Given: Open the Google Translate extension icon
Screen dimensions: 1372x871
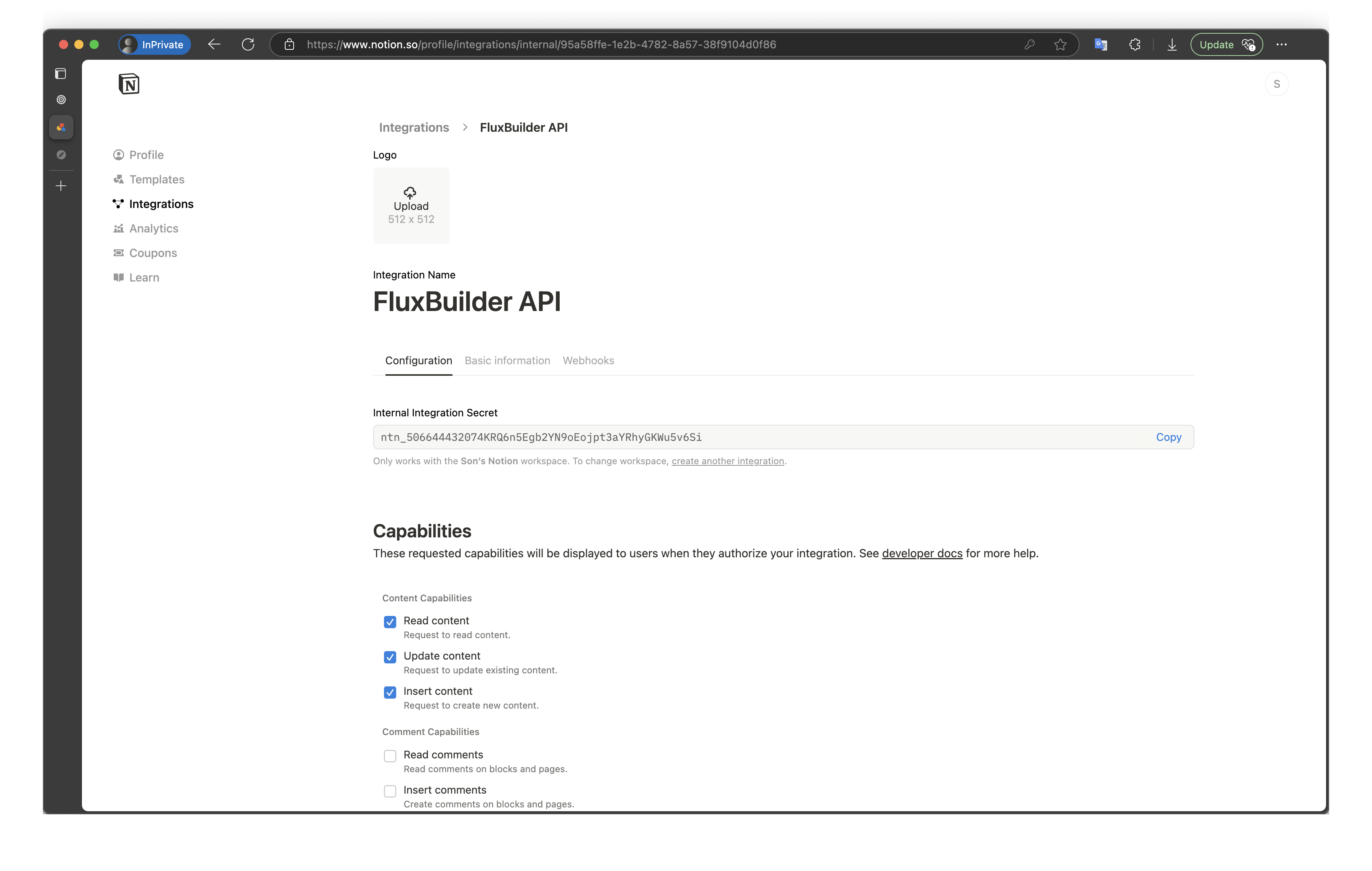Looking at the screenshot, I should point(1100,44).
